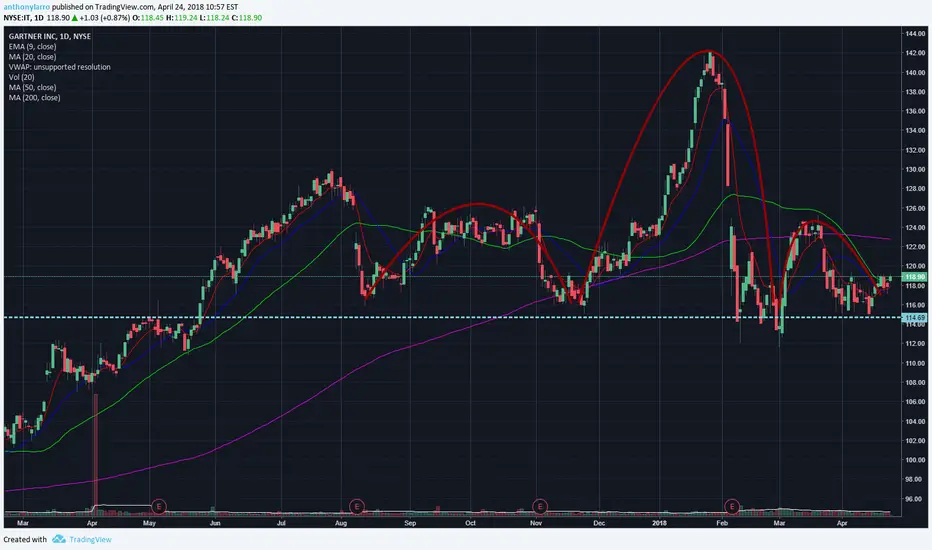Click the Jul label on time axis
Screen dimensions: 932x550
pyautogui.click(x=281, y=523)
